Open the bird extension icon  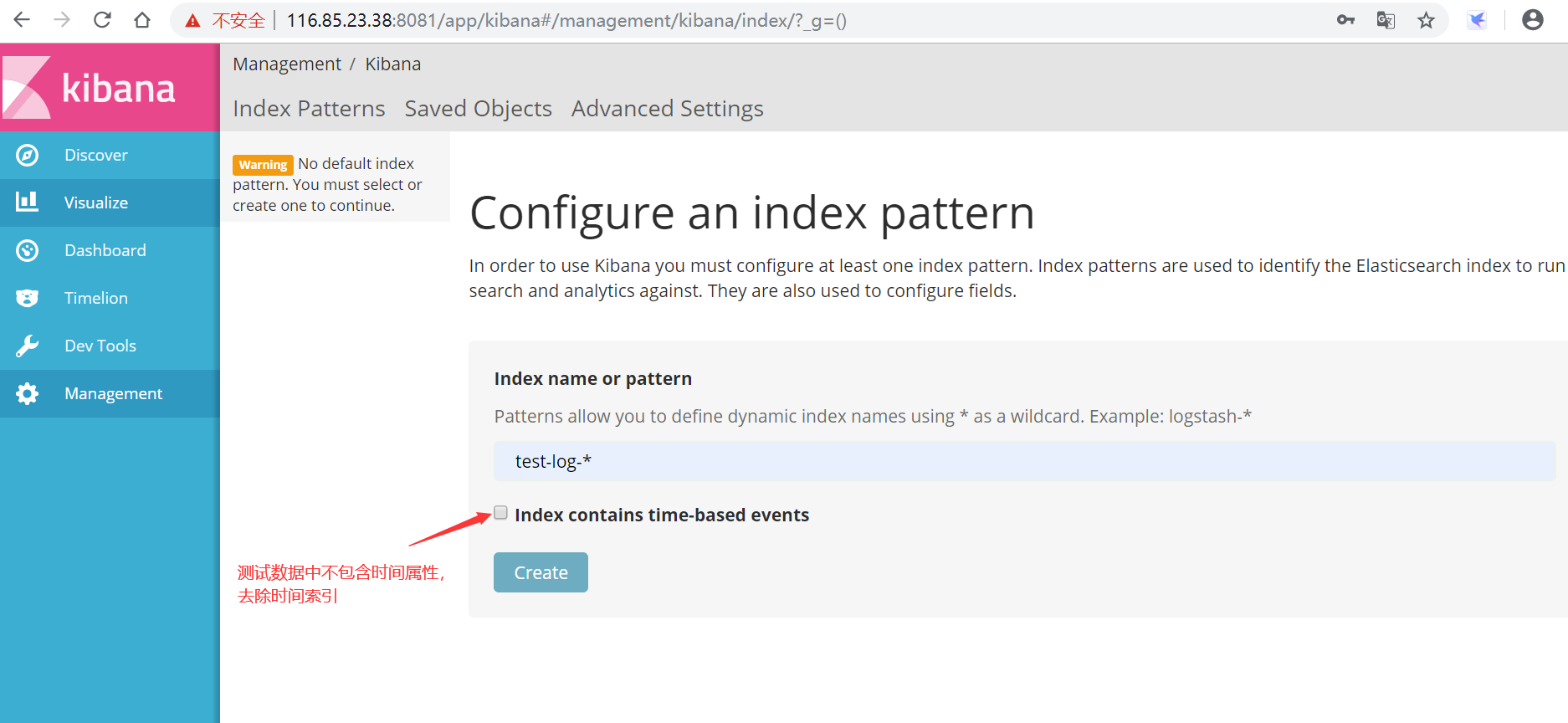1478,20
